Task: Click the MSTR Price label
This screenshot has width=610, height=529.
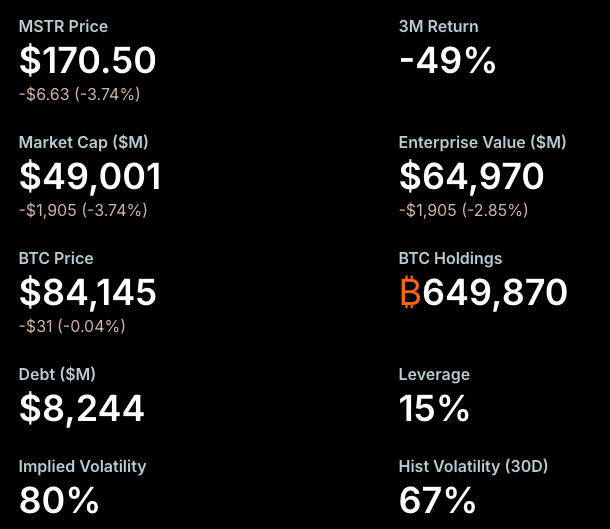Action: pyautogui.click(x=63, y=27)
